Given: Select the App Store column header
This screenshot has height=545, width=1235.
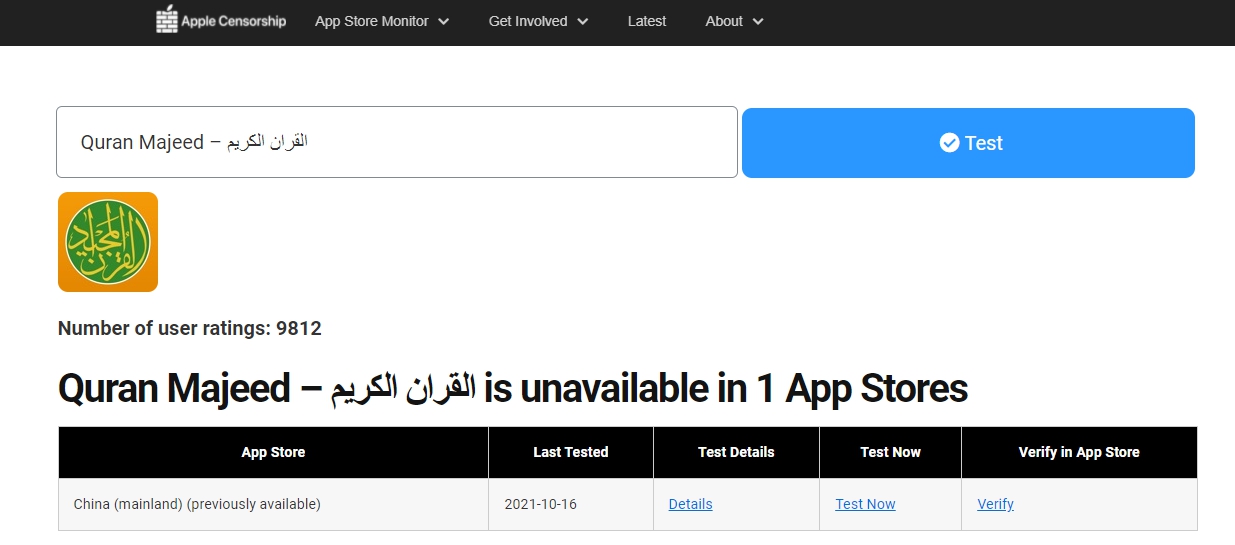Looking at the screenshot, I should [273, 452].
